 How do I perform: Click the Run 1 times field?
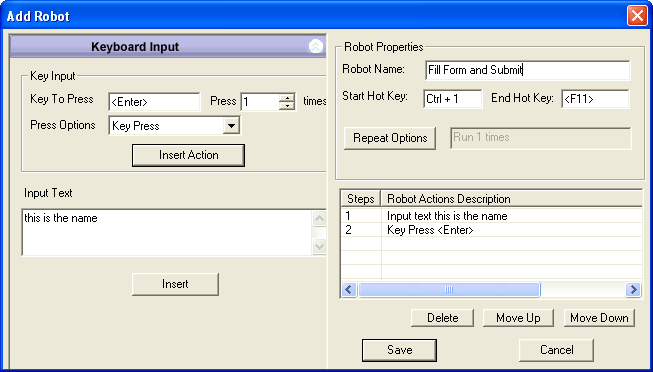(541, 138)
